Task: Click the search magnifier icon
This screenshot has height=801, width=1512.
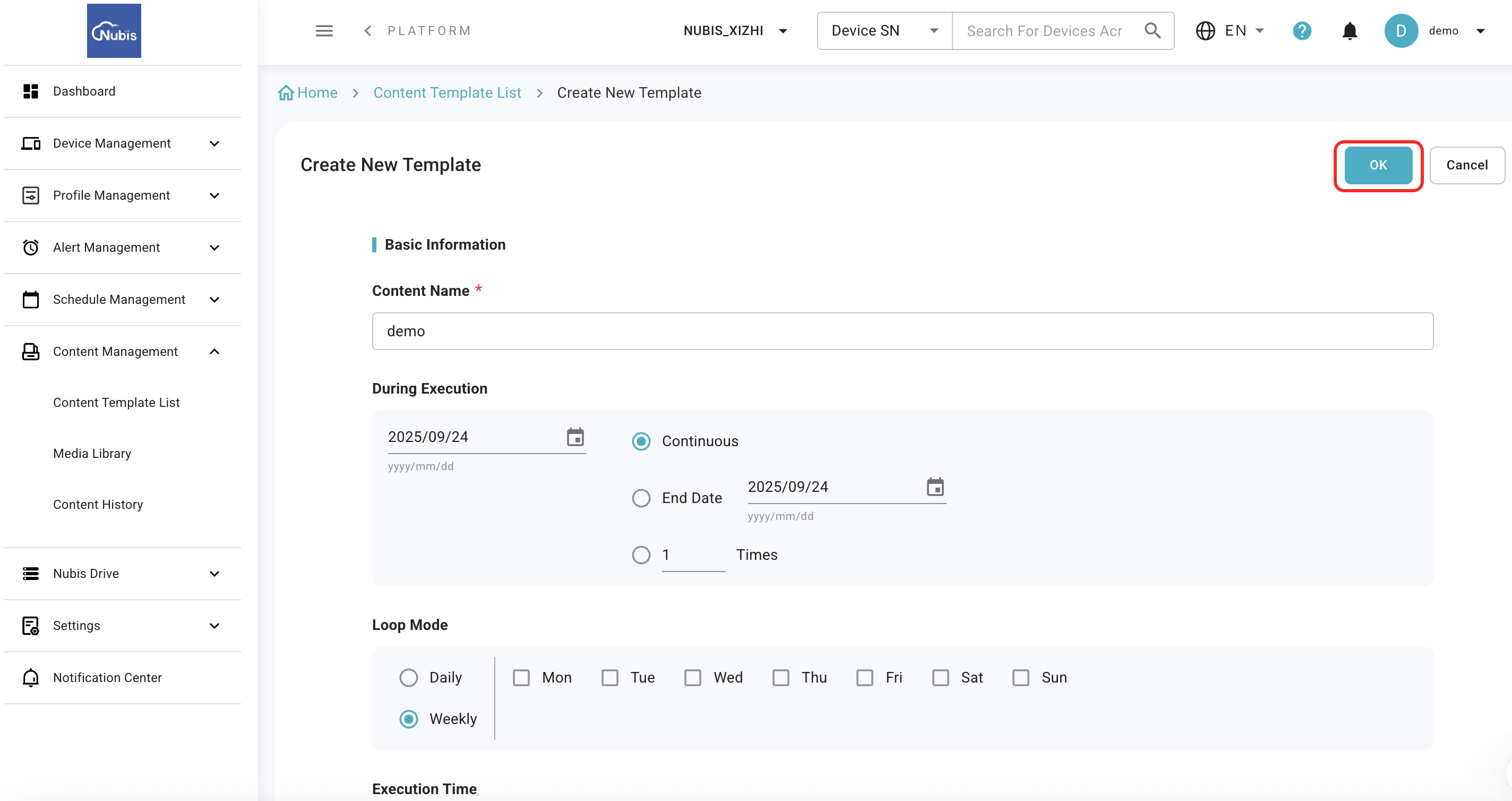Action: [1152, 30]
